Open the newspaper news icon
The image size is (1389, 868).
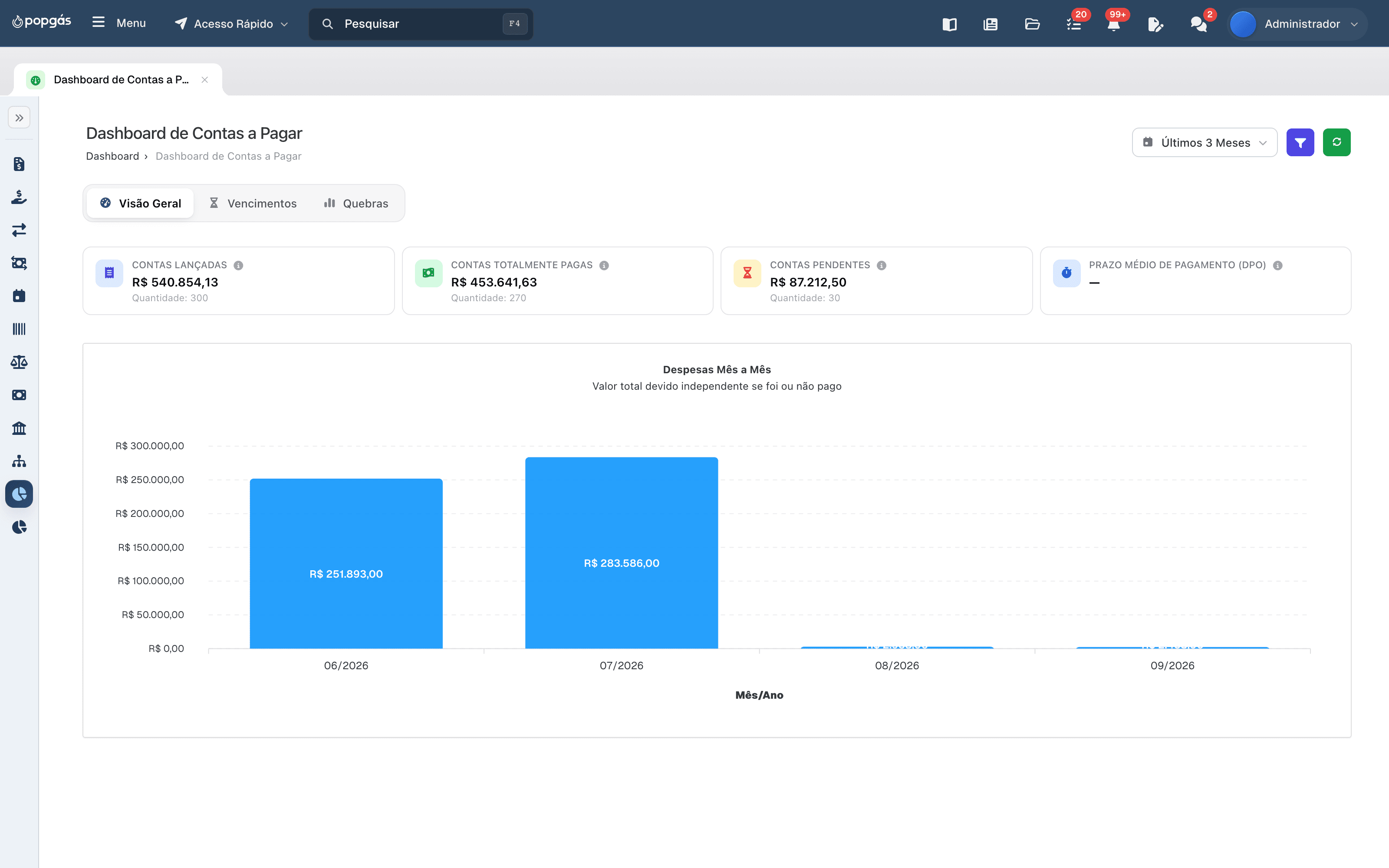991,24
